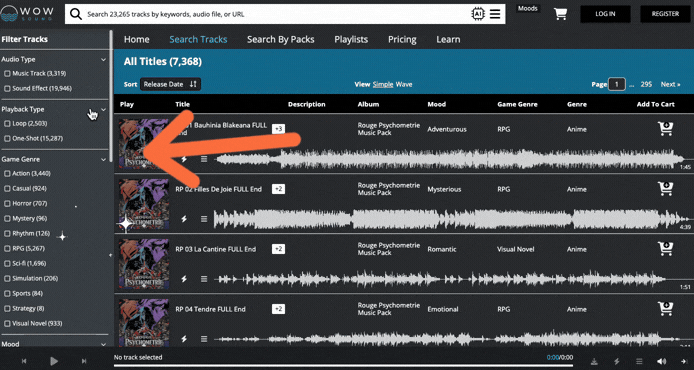Open Search By Packs
Image resolution: width=694 pixels, height=370 pixels.
pyautogui.click(x=281, y=39)
